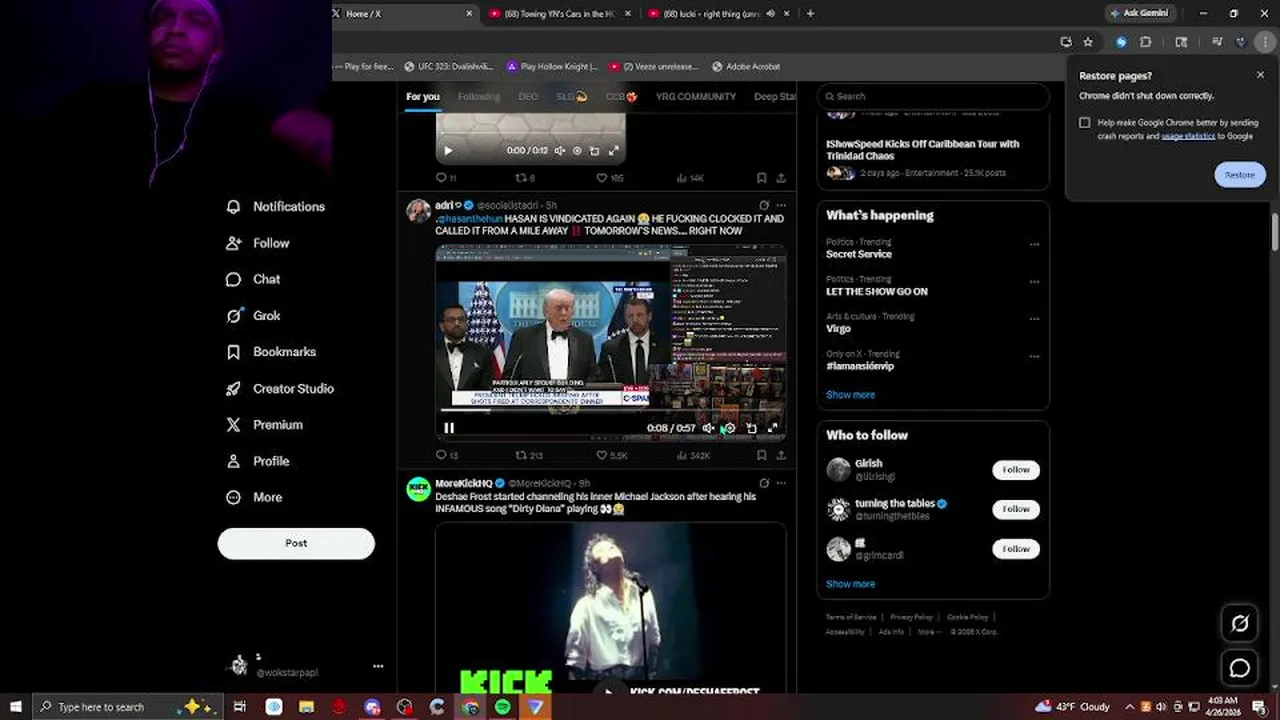The height and width of the screenshot is (720, 1280).
Task: Open Adobe Acrobat bookmark
Action: coord(746,67)
